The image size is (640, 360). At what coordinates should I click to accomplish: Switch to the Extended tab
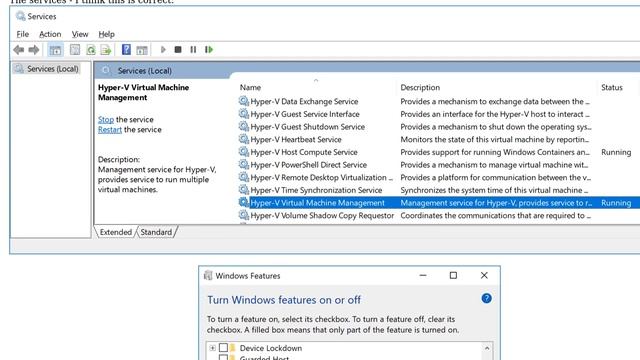116,232
